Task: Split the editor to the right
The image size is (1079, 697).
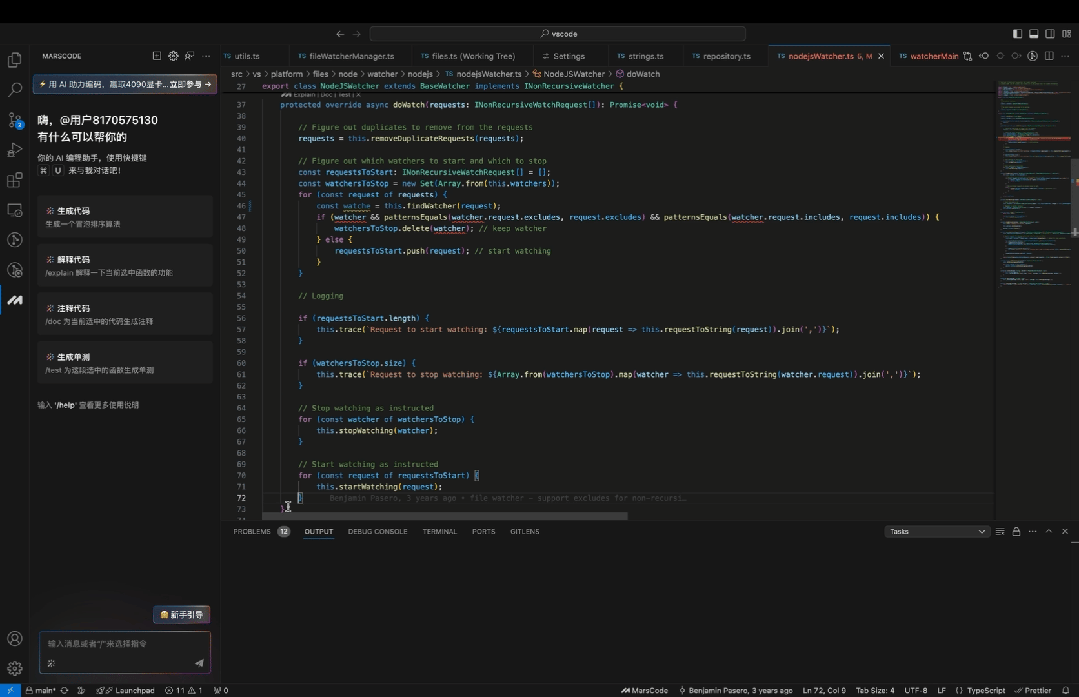Action: (x=1049, y=56)
